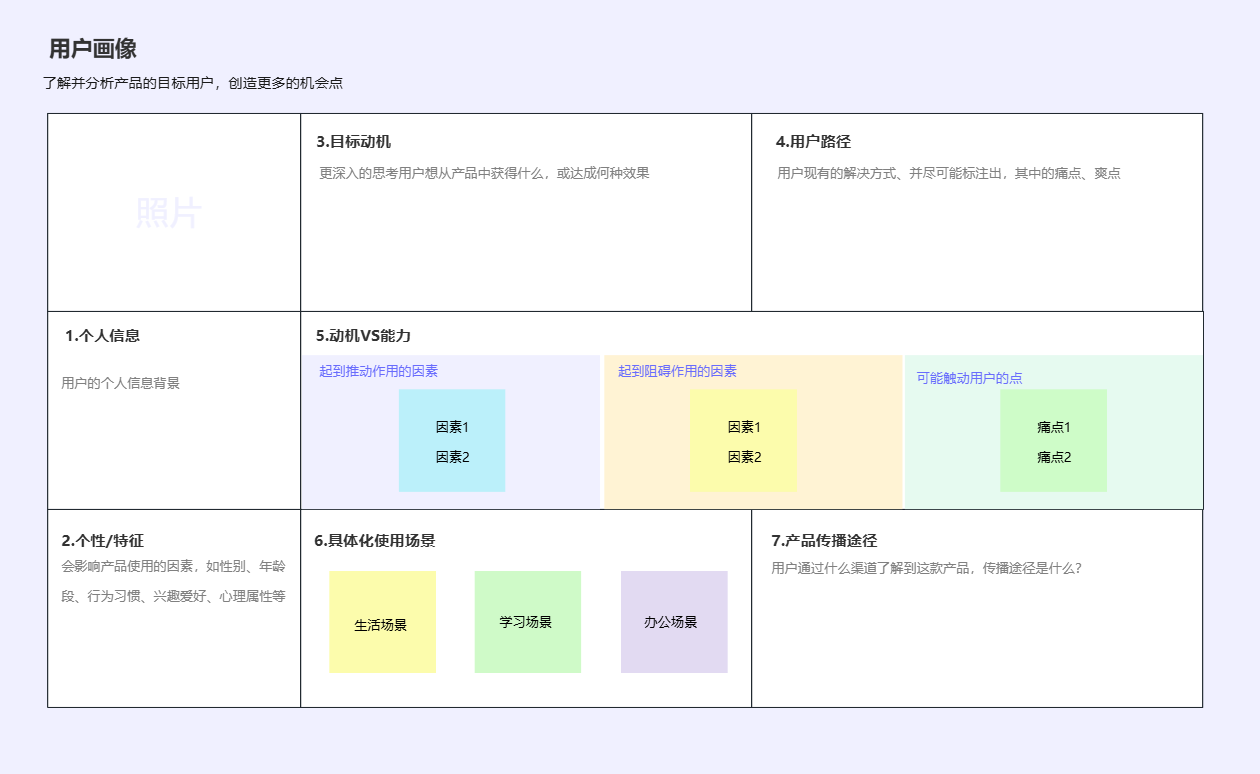Click the 用户的个人信息背景 description text
Screen dimensions: 1260x774
pos(121,383)
